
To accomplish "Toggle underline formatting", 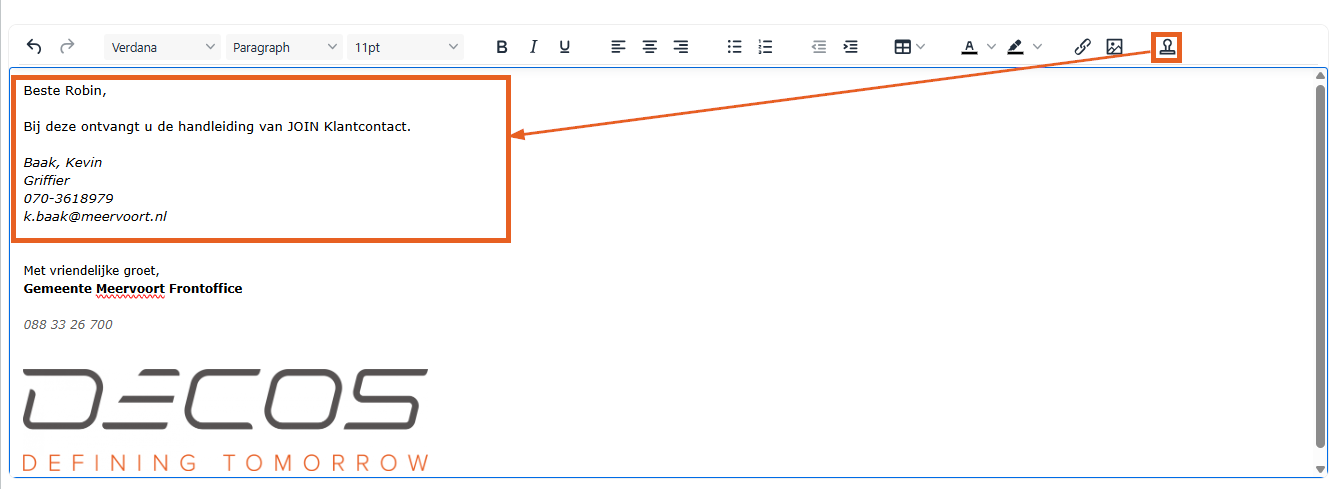I will pyautogui.click(x=564, y=47).
